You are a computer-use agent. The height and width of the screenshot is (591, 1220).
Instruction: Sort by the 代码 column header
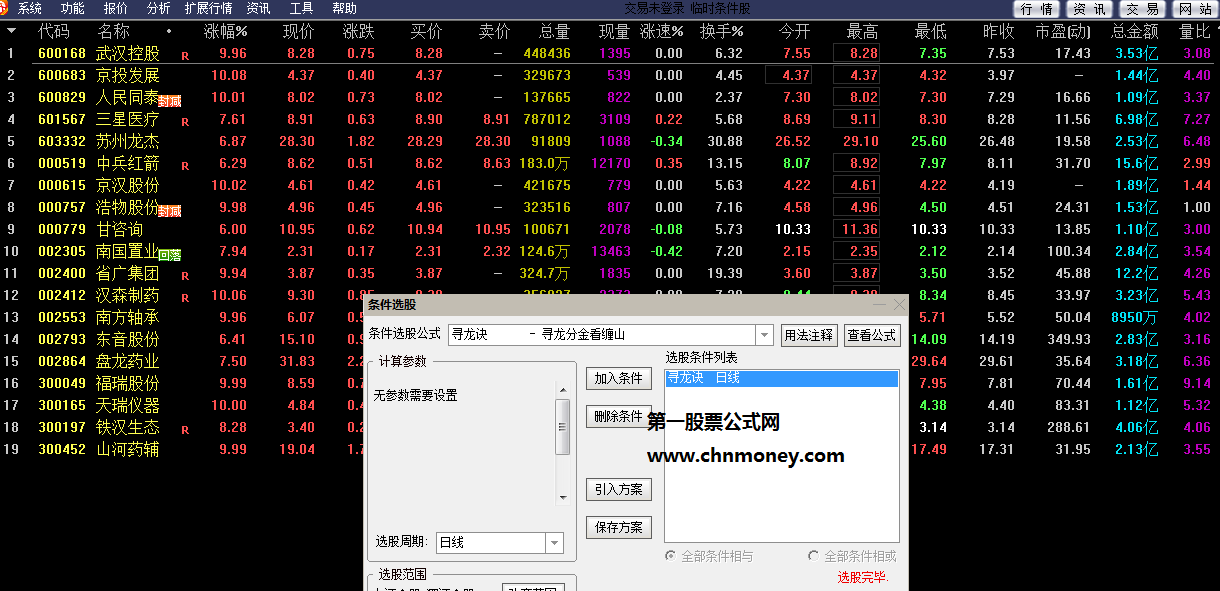(54, 32)
